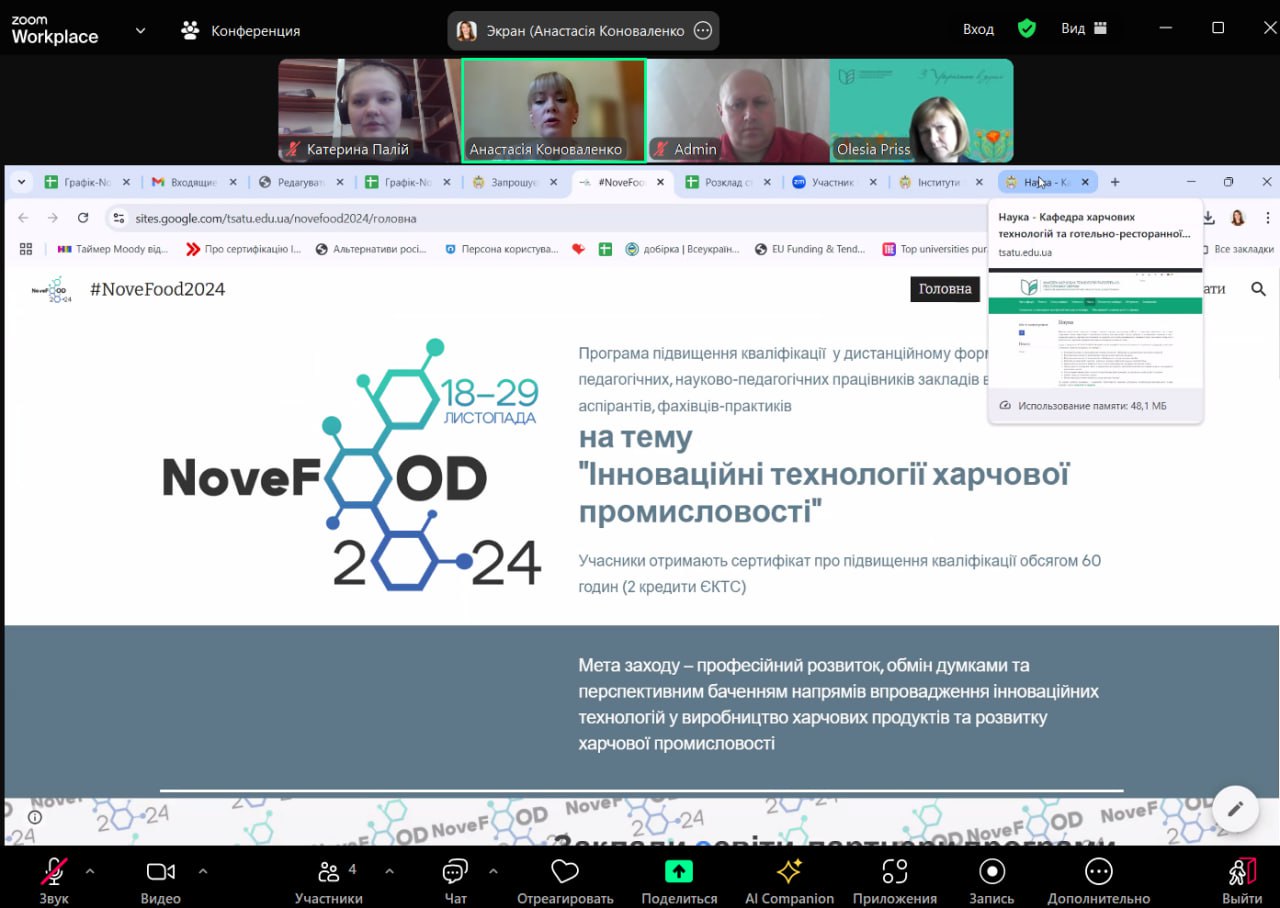Select Анастасія Коноваленко's video thumbnail

tap(553, 111)
